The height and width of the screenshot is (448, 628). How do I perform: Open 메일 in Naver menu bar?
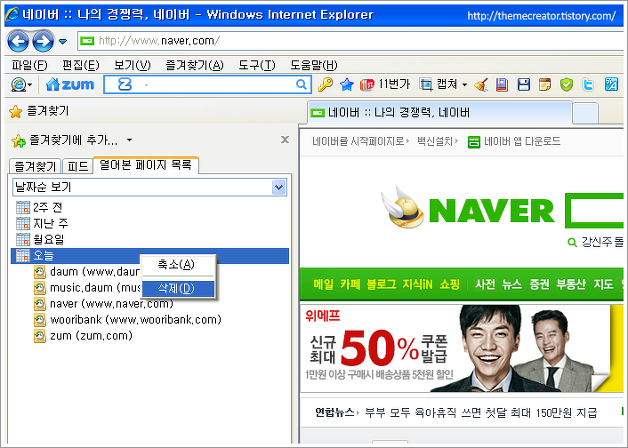323,284
